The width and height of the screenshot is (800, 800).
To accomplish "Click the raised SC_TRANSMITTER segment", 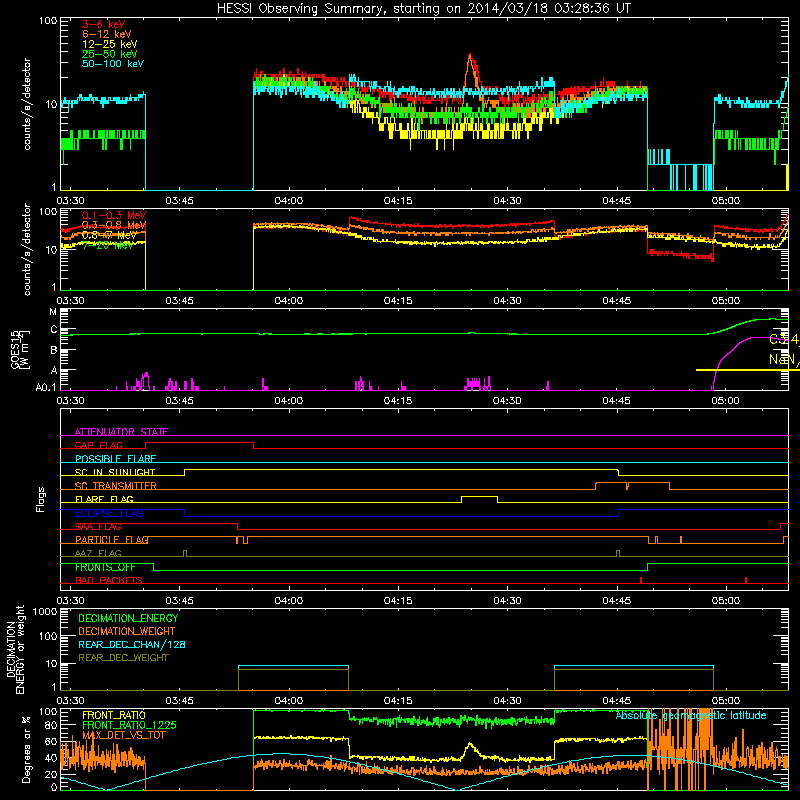I will [x=633, y=483].
